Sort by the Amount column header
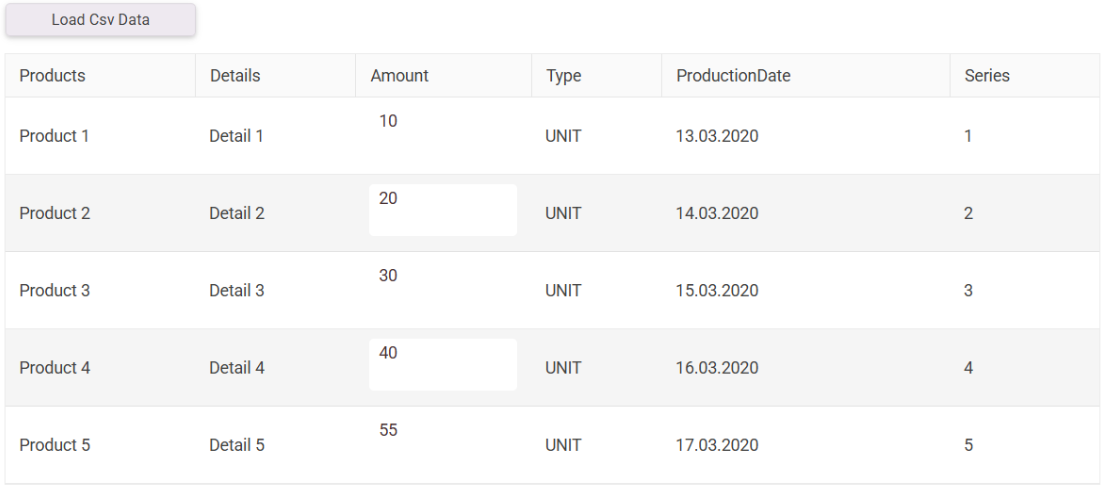1105x486 pixels. (443, 75)
